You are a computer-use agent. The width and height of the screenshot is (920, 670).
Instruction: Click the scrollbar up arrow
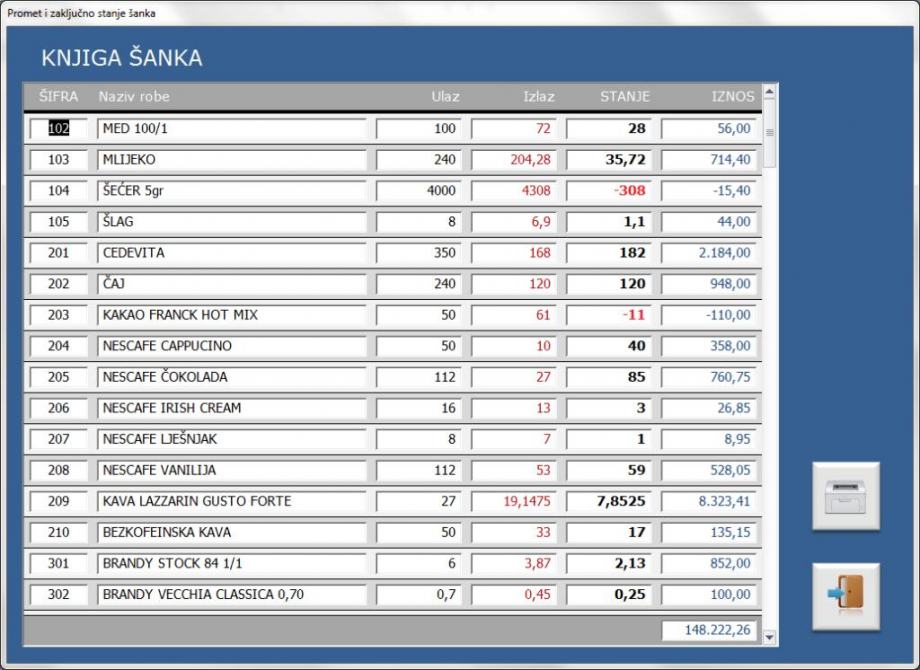click(770, 92)
